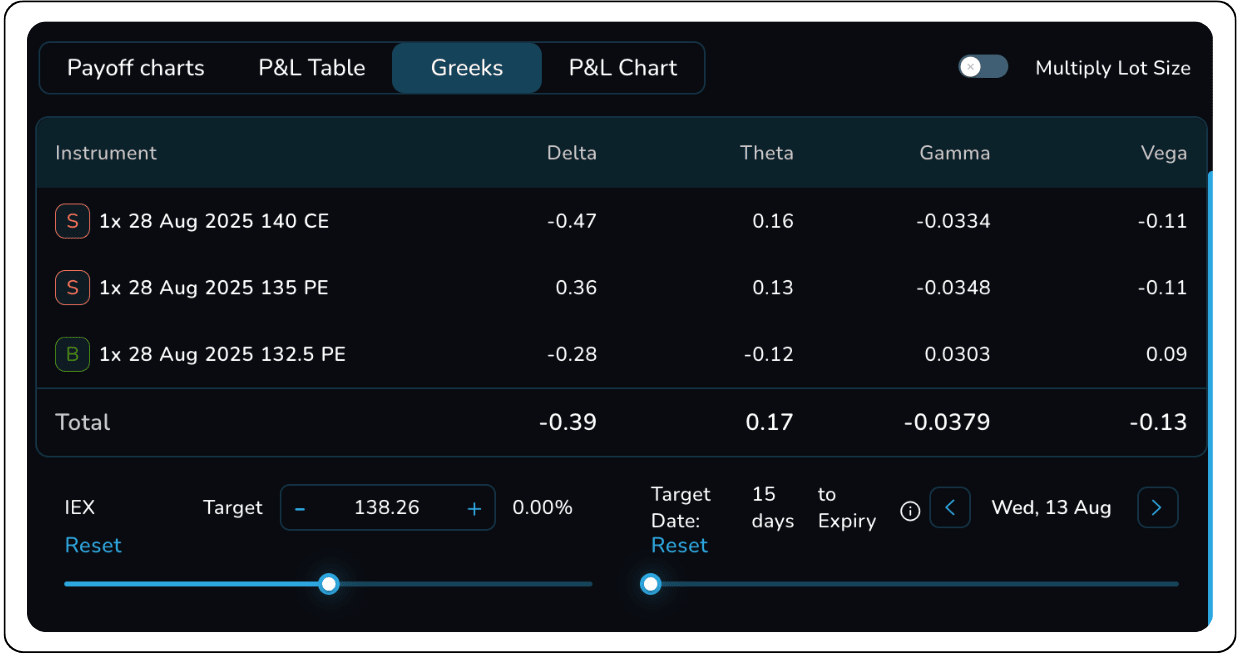Click the Delta column header
The image size is (1239, 656).
tap(571, 153)
